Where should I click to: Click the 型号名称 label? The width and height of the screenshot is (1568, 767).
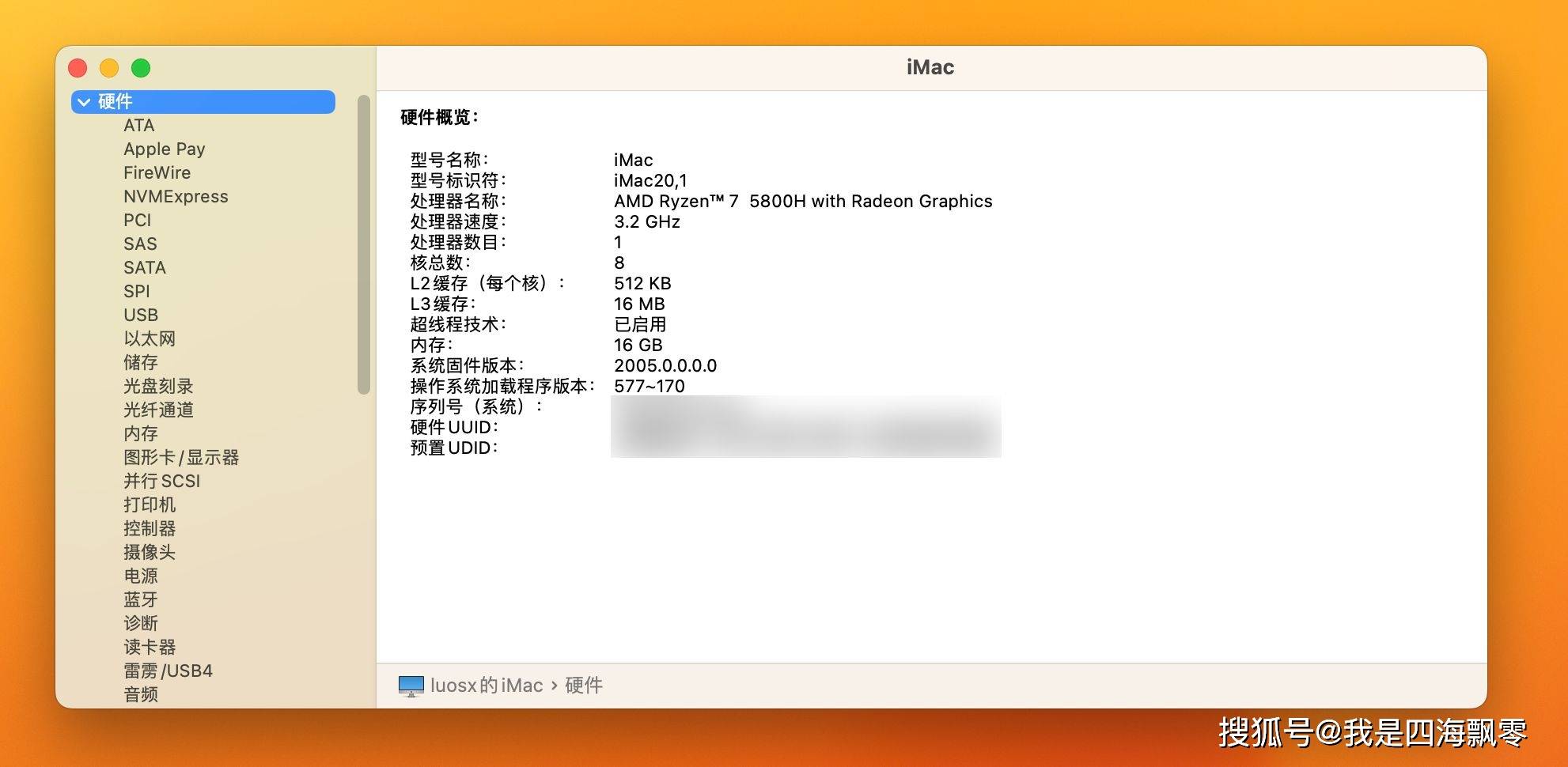click(449, 161)
